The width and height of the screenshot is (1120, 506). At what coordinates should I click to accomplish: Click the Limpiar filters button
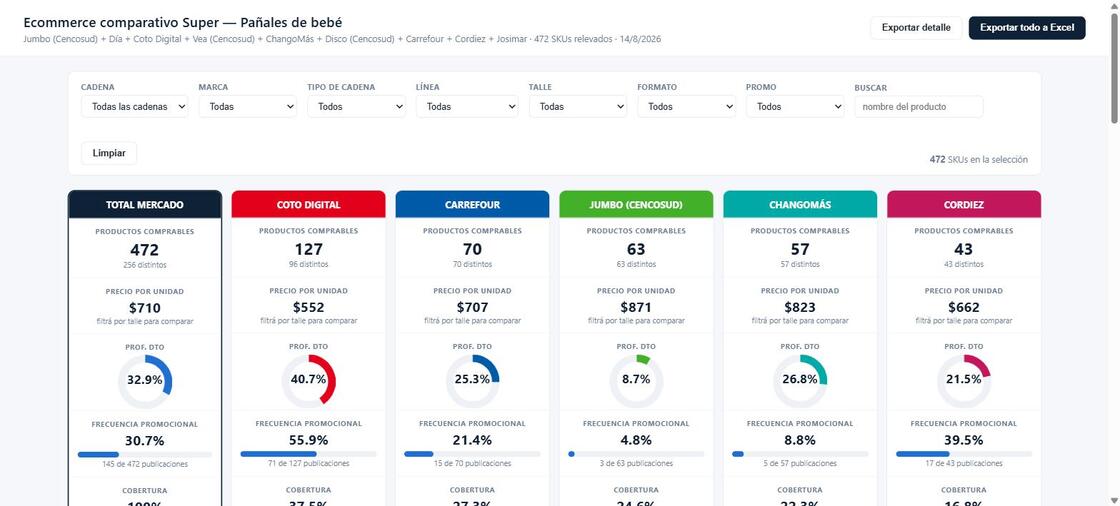[109, 153]
